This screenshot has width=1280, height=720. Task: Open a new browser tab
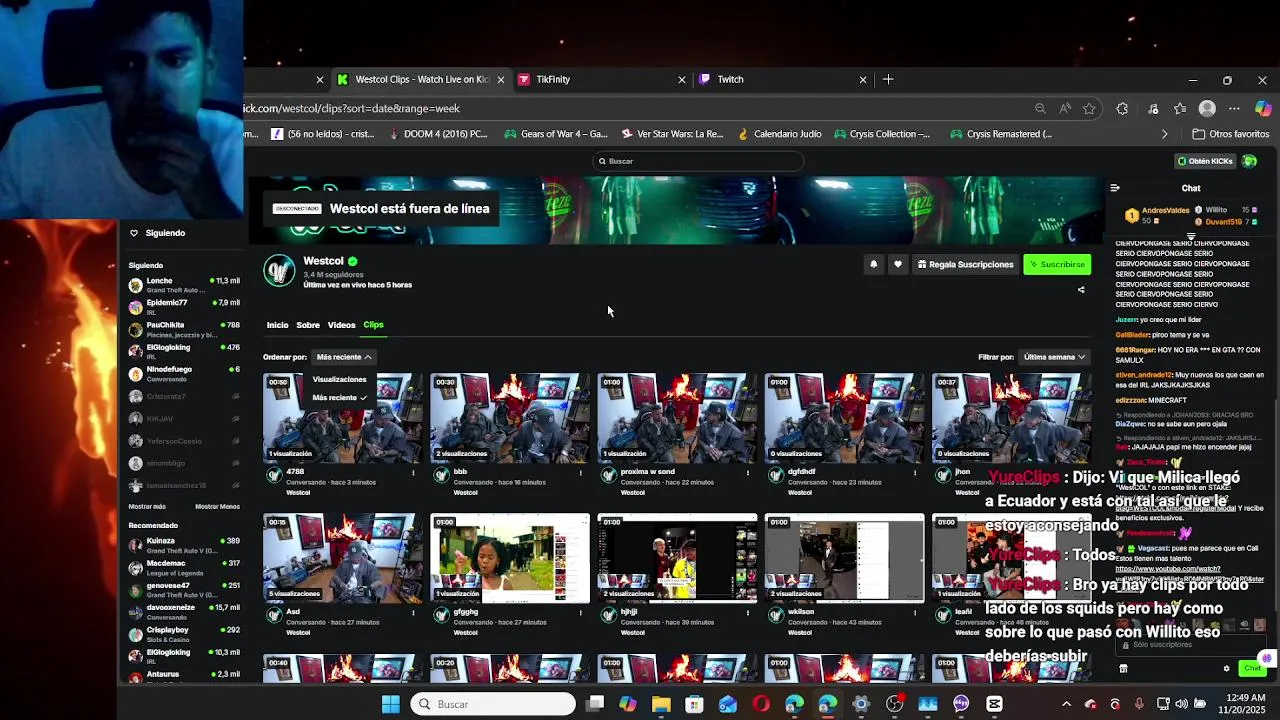(888, 79)
